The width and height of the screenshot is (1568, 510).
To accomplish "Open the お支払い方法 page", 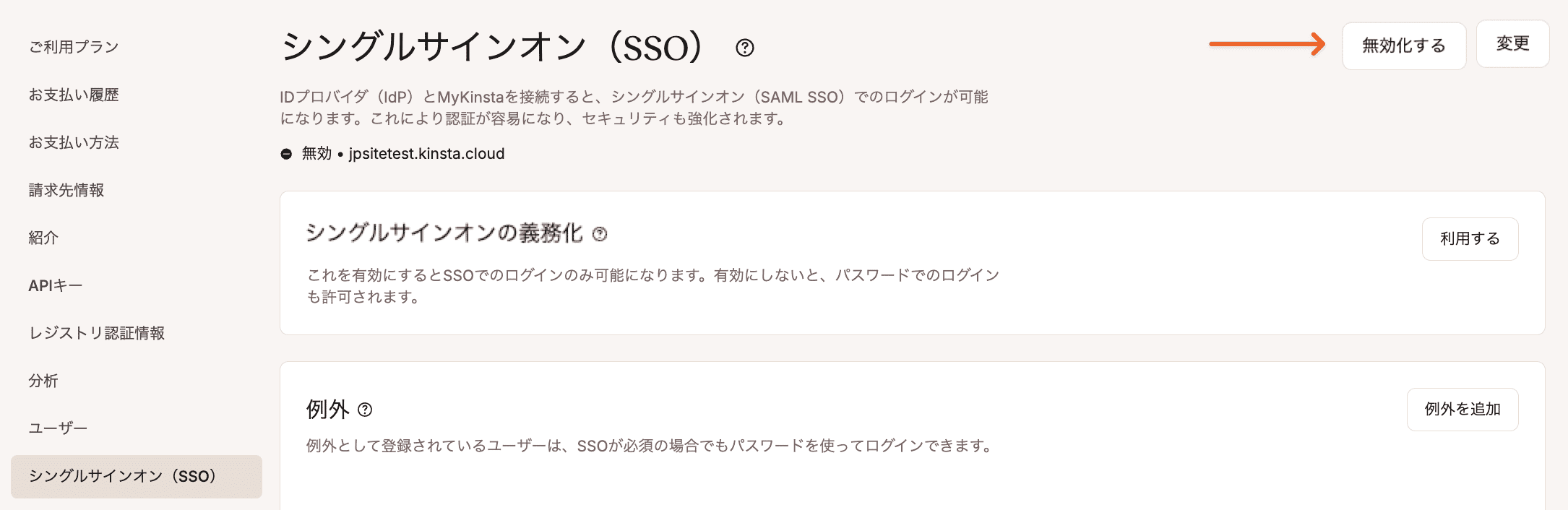I will [74, 143].
